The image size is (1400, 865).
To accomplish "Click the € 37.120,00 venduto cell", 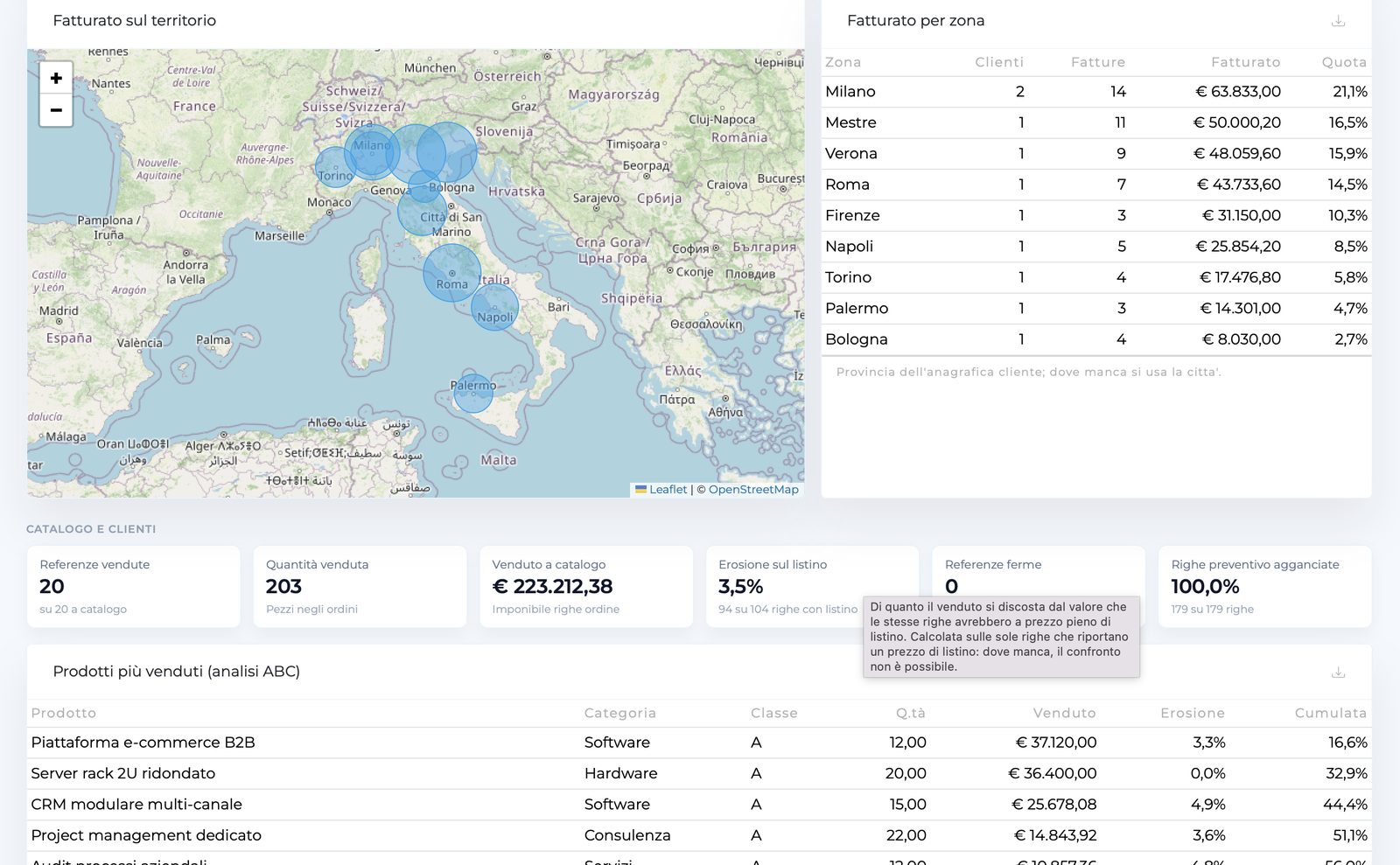I will 1056,743.
